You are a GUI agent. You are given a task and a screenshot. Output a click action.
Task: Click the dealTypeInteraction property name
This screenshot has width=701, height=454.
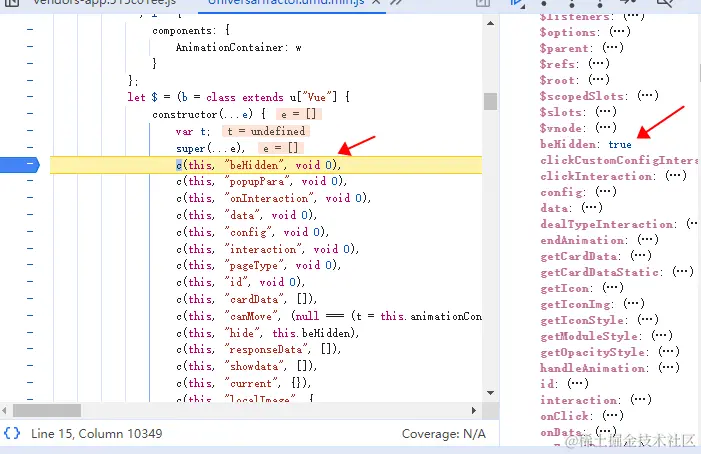coord(607,224)
